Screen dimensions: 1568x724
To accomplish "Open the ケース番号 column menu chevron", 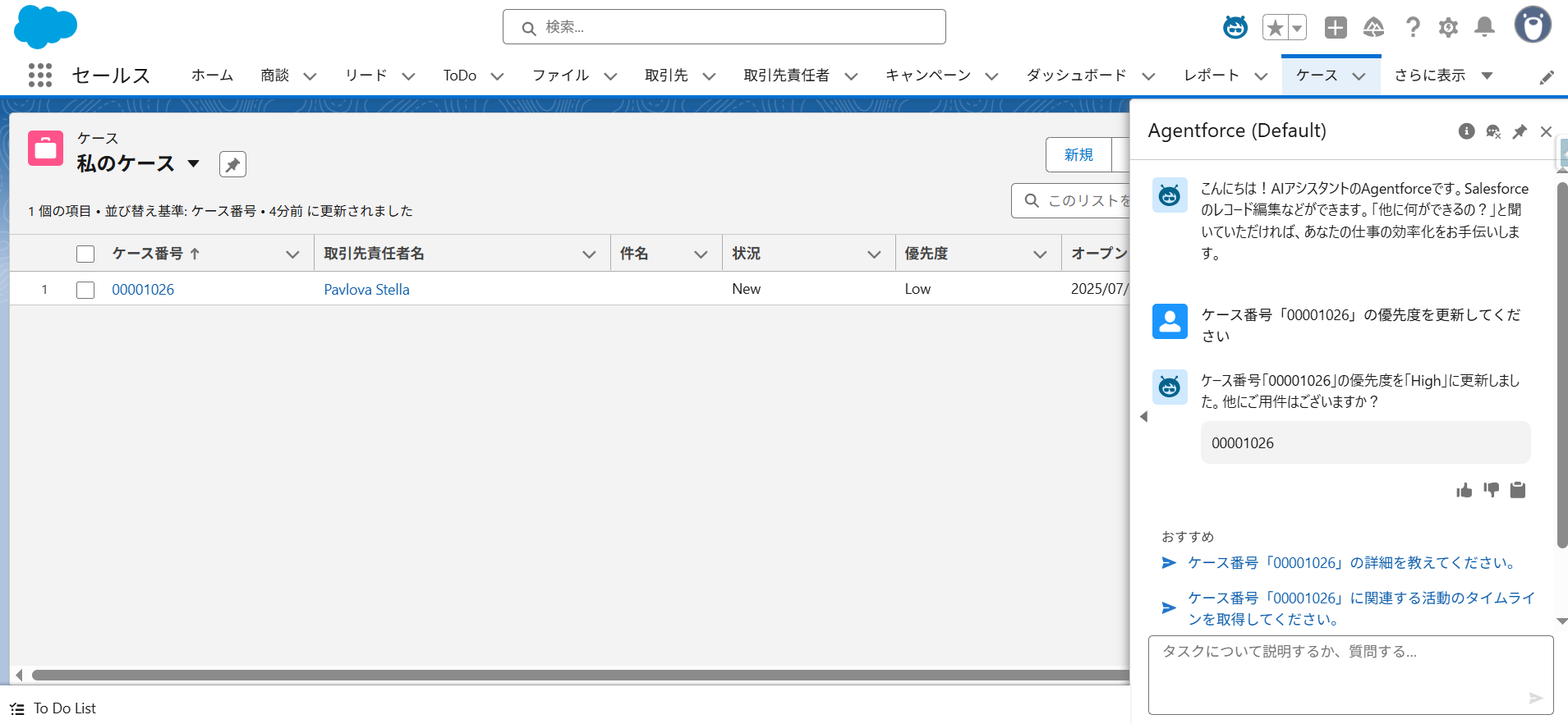I will coord(292,254).
